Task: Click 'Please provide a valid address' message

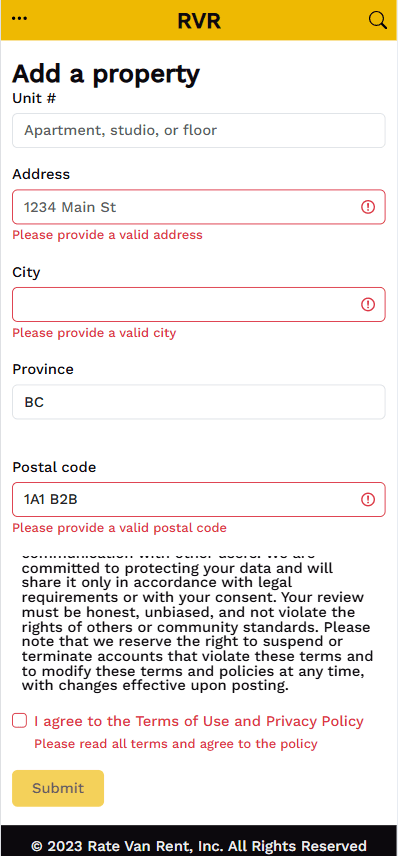Action: 108,235
